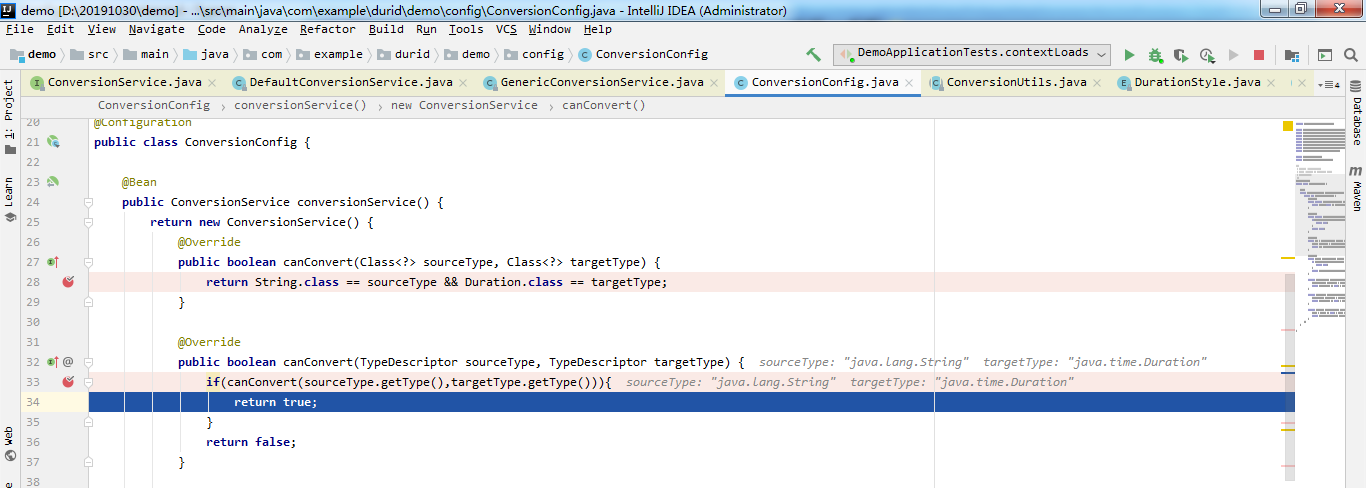Screen dimensions: 1366x488
Task: Open the Learn tool window
Action: click(x=9, y=198)
